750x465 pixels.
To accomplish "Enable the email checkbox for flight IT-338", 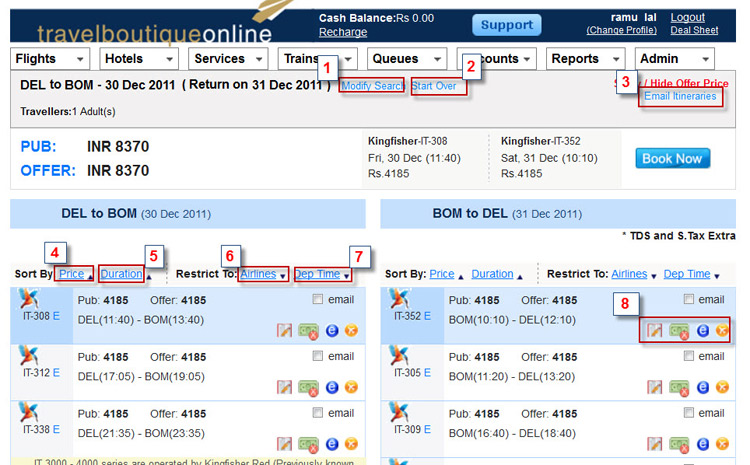I will click(318, 413).
